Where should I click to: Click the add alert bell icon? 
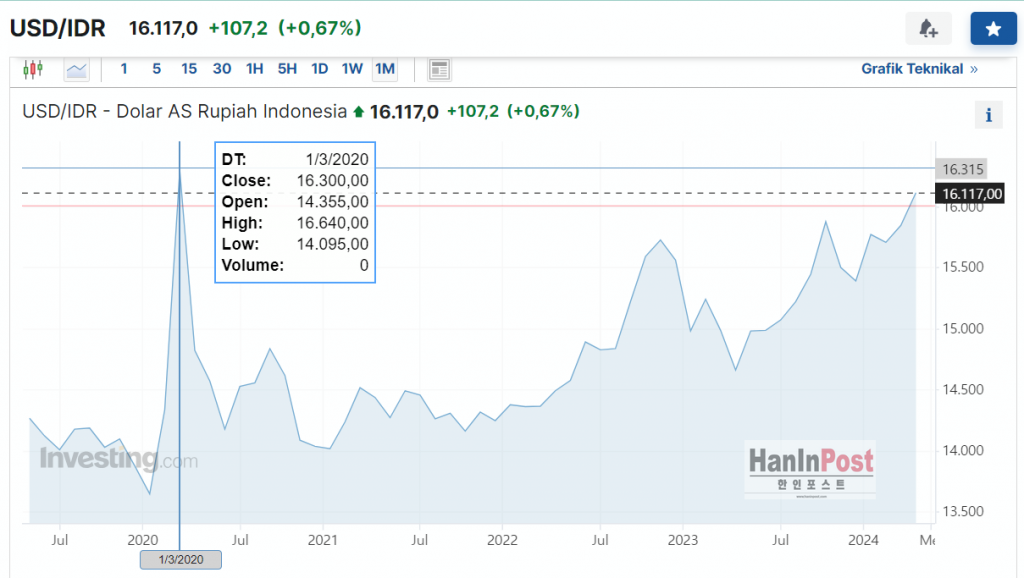point(928,29)
